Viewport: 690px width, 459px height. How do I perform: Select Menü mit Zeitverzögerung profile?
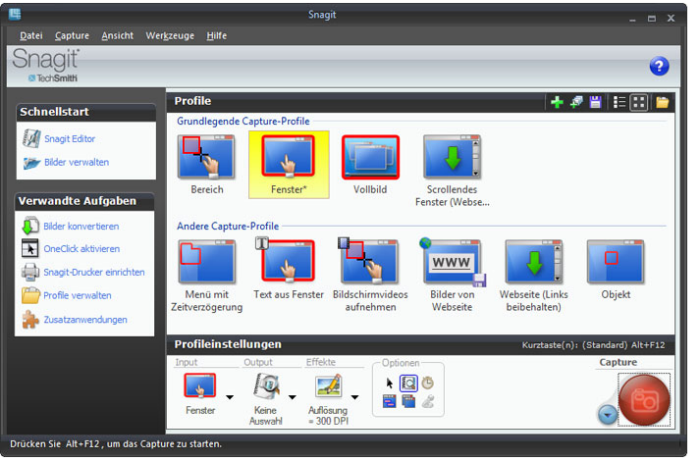click(x=206, y=275)
